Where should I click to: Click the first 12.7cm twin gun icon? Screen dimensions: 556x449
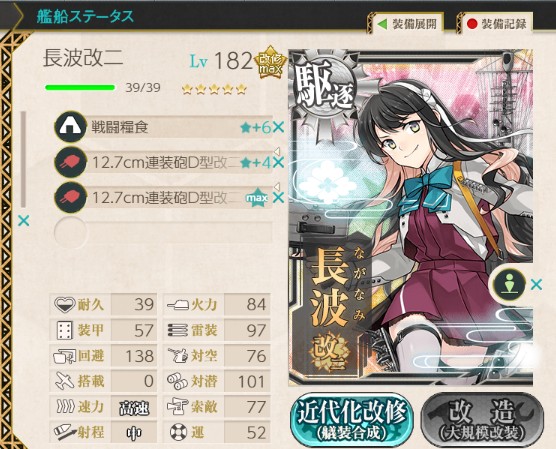(71, 162)
